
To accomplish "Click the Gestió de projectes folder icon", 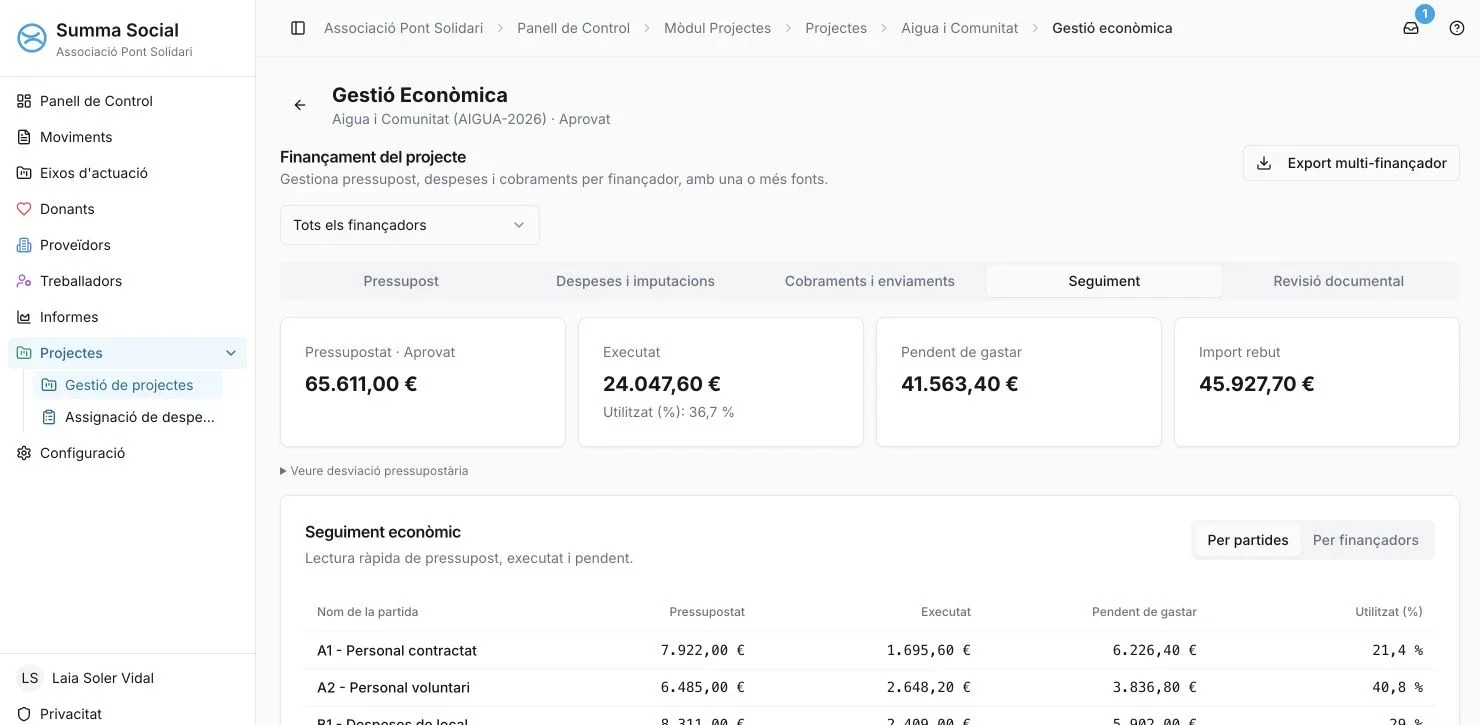I will pyautogui.click(x=49, y=385).
